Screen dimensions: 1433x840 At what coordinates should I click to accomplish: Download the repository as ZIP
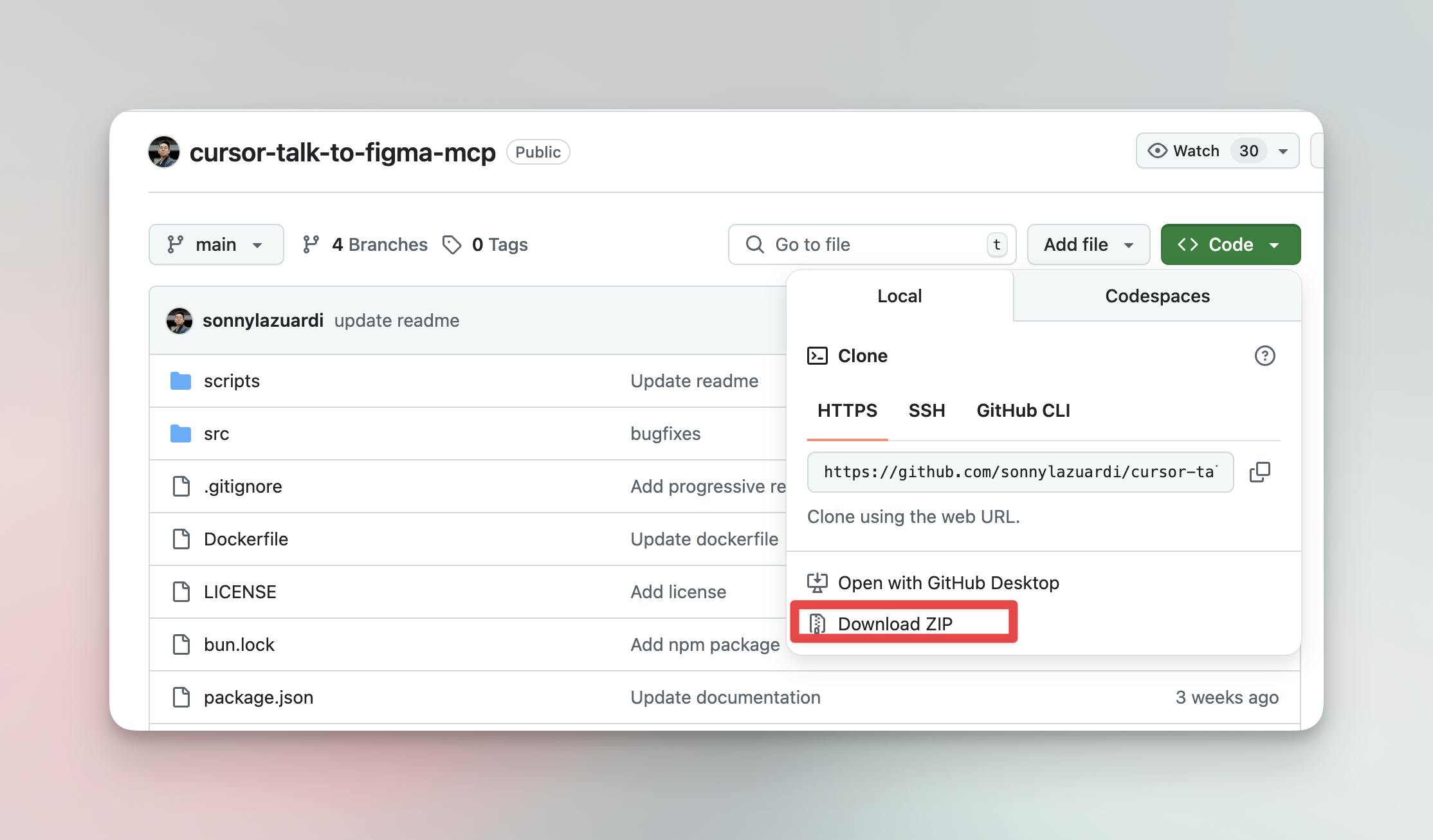pyautogui.click(x=895, y=623)
